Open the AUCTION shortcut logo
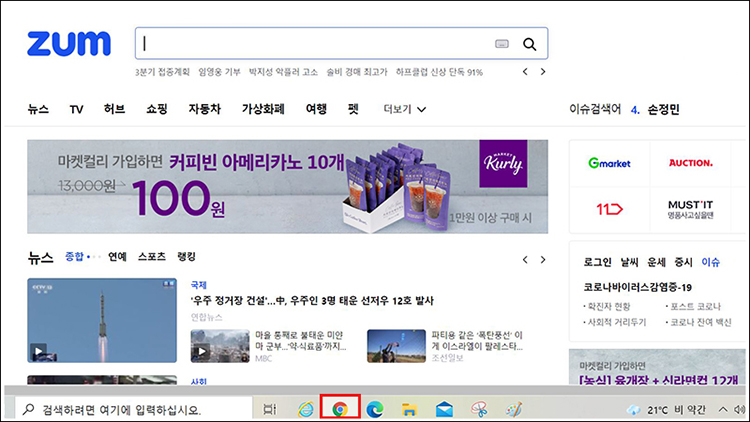Viewport: 750px width, 422px height. 691,163
